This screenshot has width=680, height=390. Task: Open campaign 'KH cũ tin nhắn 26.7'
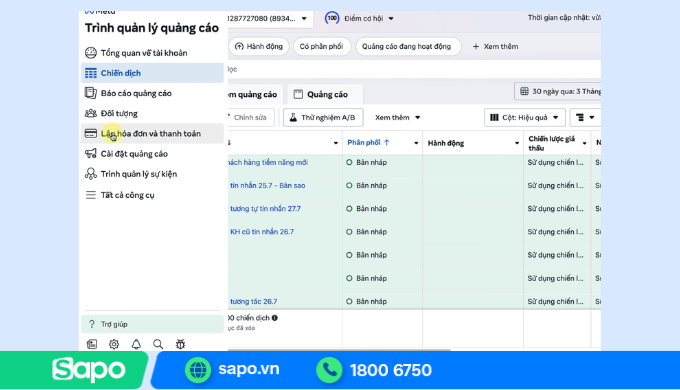tap(262, 232)
